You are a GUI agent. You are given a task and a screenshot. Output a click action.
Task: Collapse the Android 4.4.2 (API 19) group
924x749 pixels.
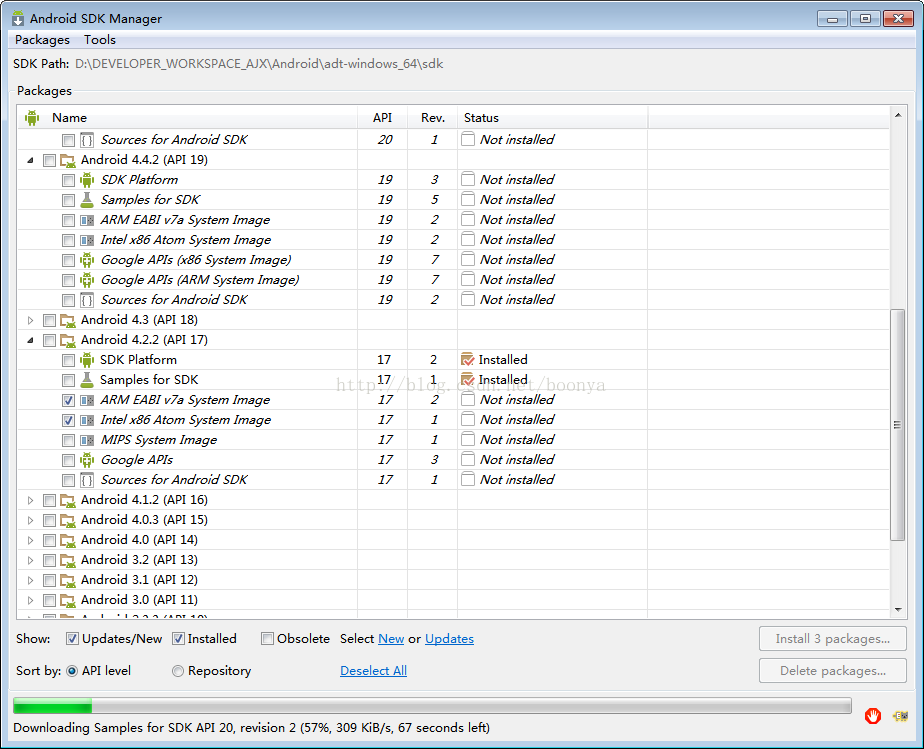click(30, 160)
